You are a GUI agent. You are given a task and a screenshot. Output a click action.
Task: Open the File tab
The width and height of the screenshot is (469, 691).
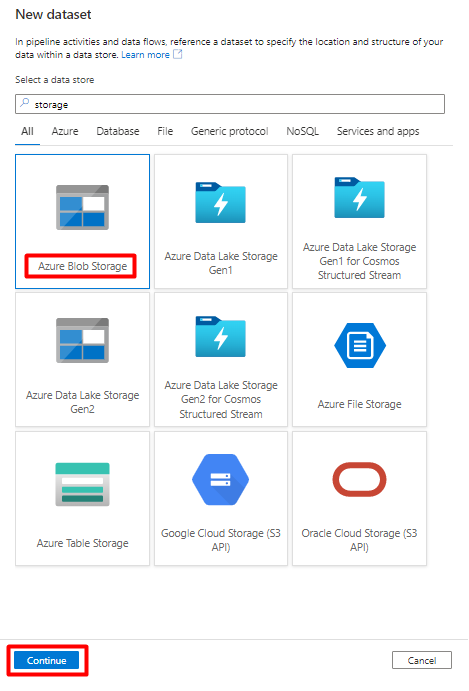[165, 131]
